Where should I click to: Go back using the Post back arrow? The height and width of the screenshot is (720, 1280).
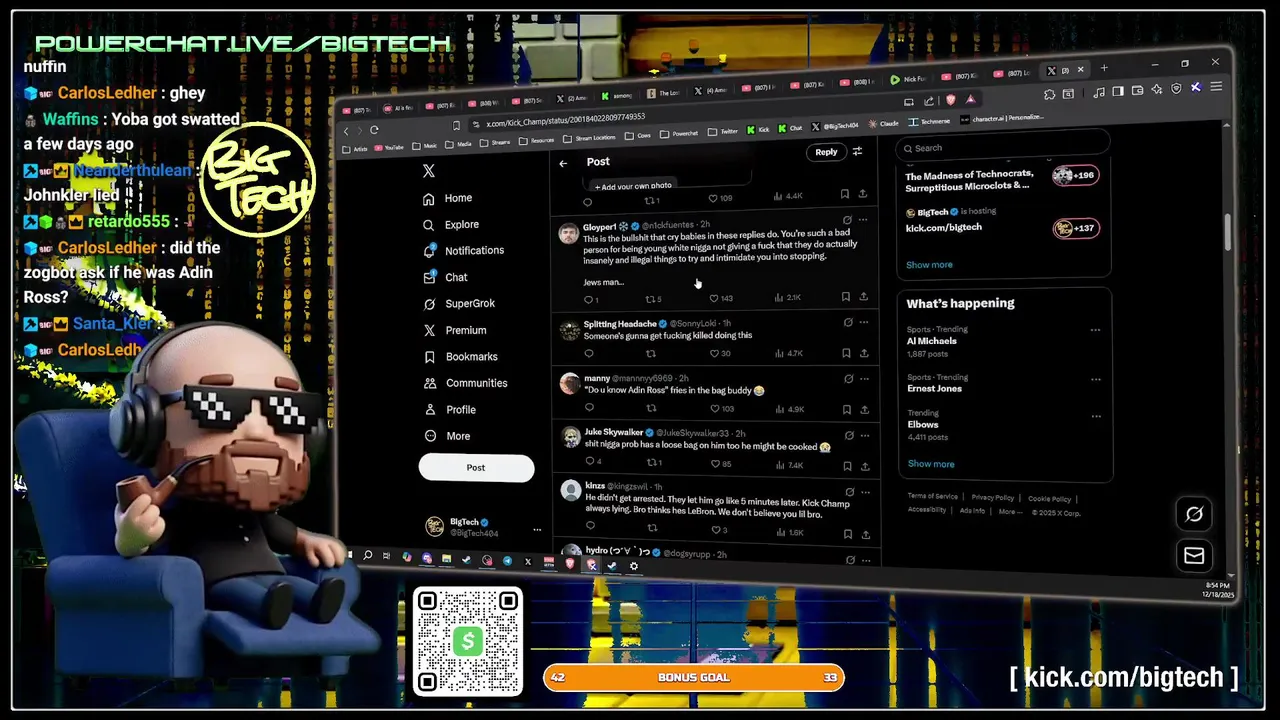point(563,163)
